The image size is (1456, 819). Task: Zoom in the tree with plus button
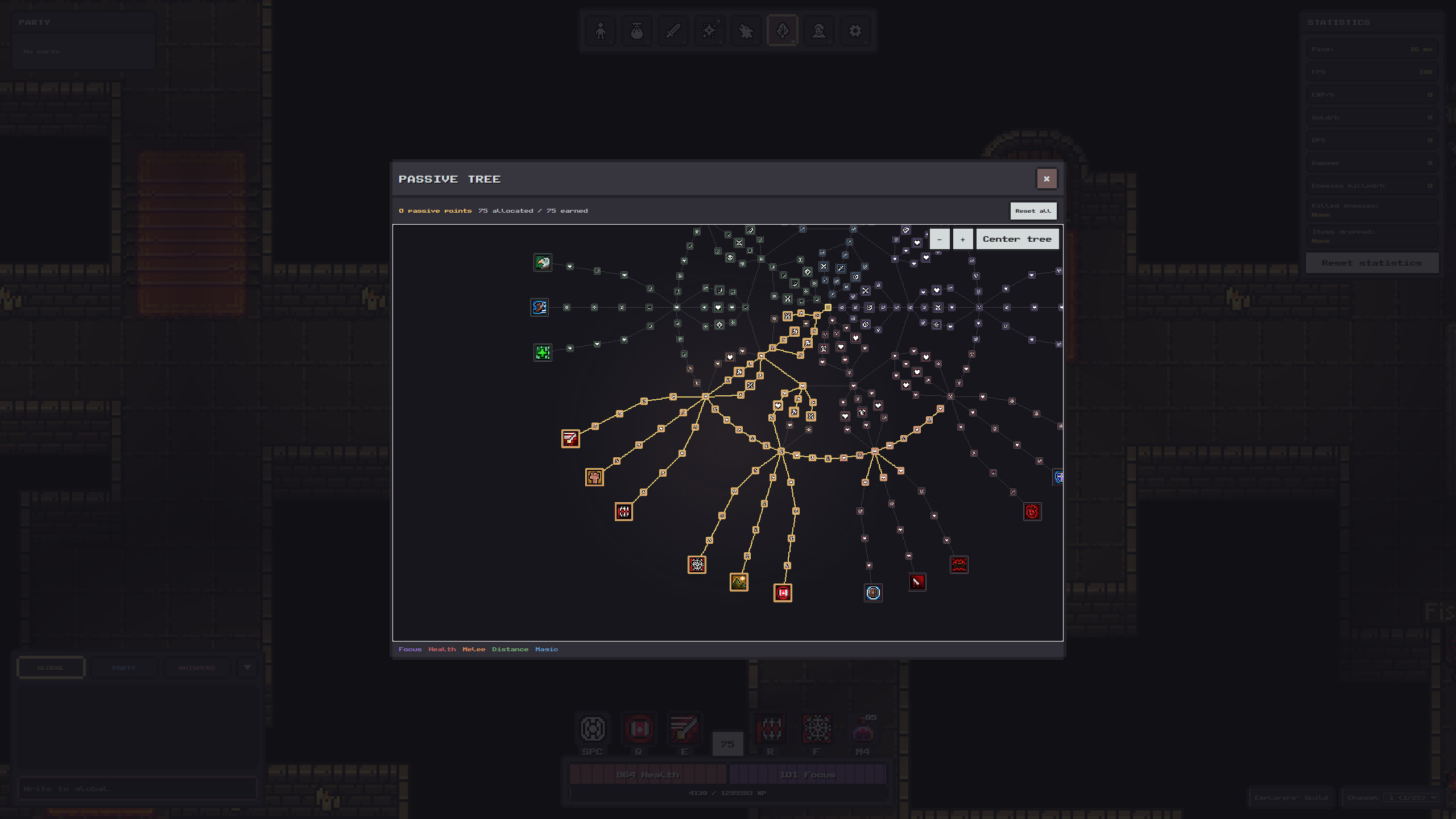click(x=963, y=239)
